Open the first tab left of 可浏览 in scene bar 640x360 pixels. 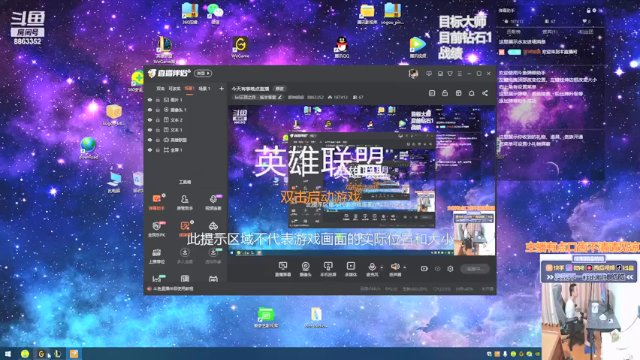coord(160,89)
